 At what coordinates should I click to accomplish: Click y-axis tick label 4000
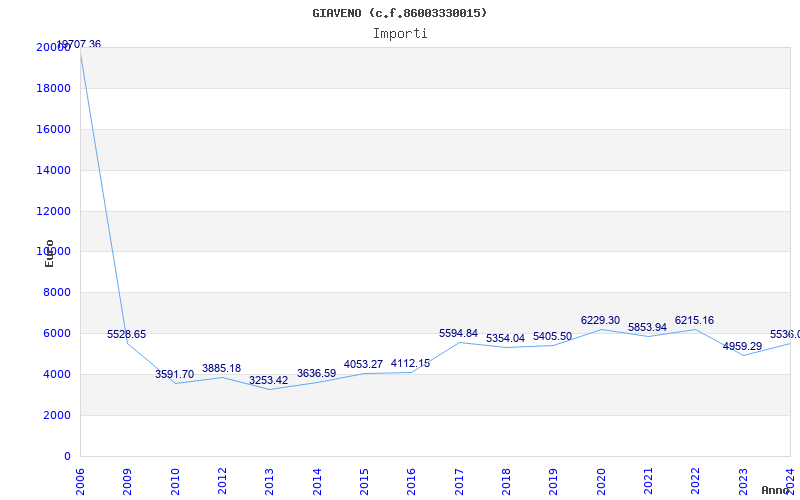pos(57,374)
